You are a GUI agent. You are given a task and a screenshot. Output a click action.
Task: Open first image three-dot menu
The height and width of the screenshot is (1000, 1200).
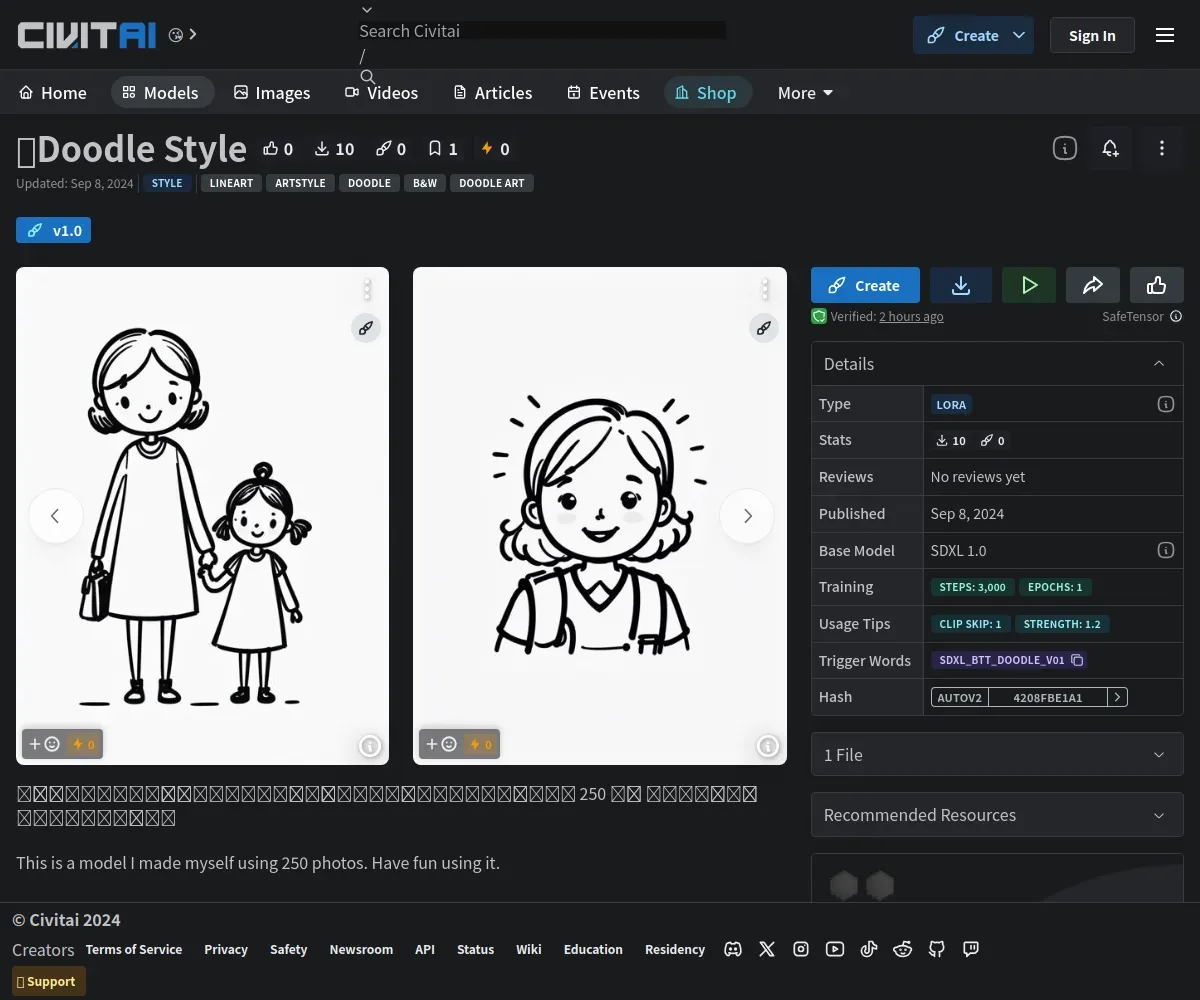(367, 290)
